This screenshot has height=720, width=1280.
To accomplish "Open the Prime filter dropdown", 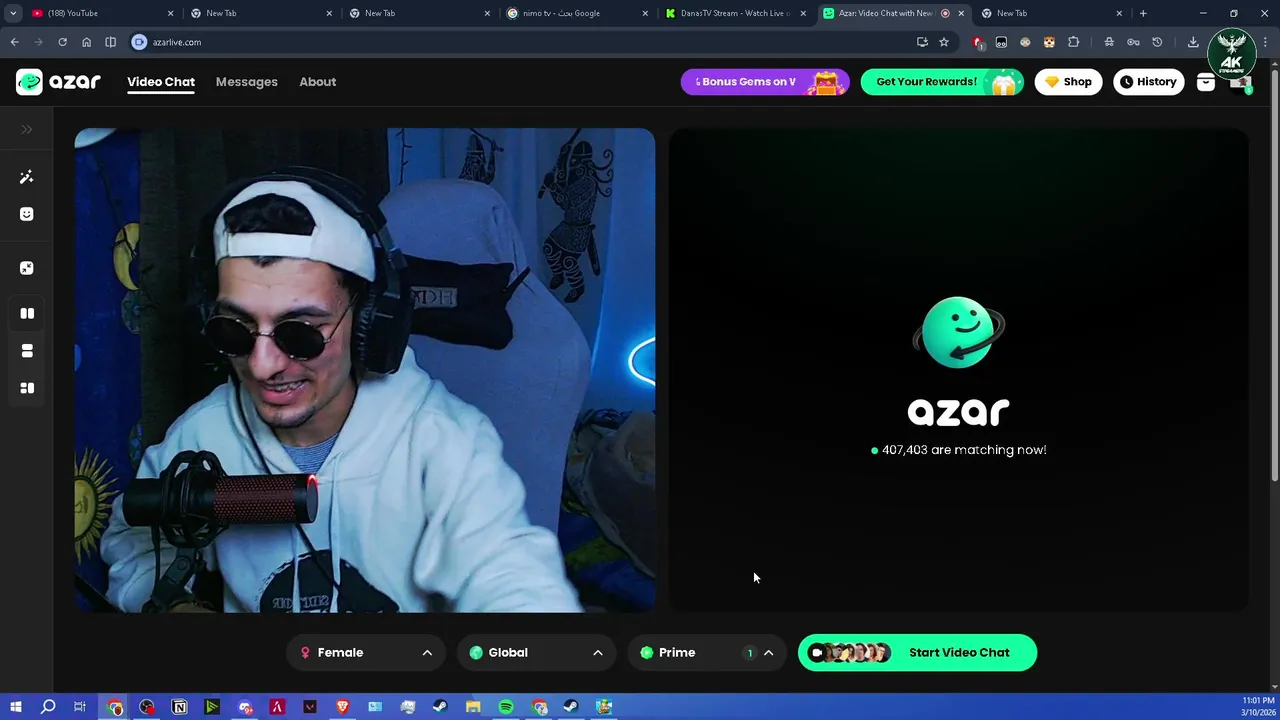I will (x=706, y=653).
